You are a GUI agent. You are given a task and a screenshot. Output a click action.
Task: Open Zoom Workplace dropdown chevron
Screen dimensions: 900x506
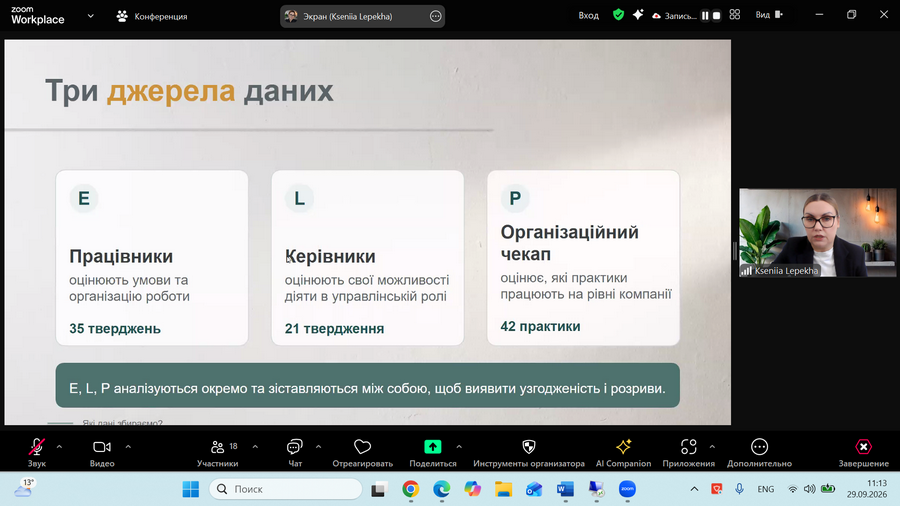[91, 16]
